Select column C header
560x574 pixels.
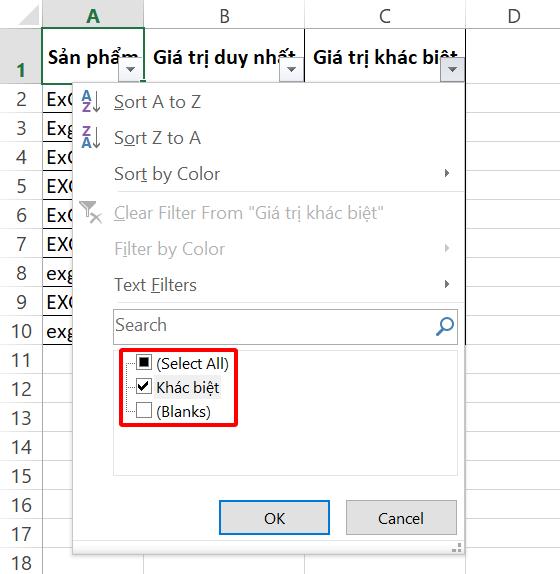pyautogui.click(x=385, y=15)
